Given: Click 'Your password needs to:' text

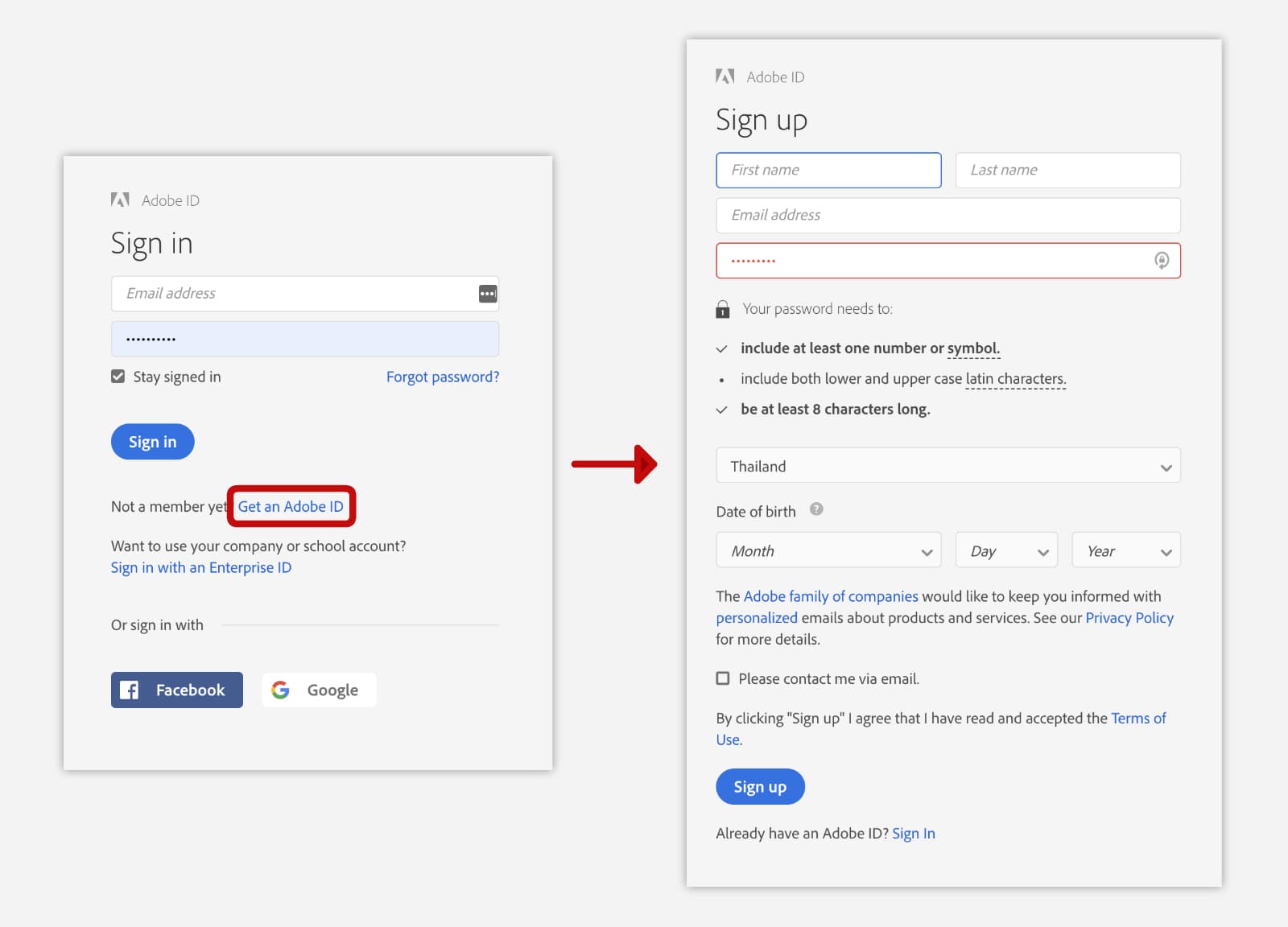Looking at the screenshot, I should point(817,309).
